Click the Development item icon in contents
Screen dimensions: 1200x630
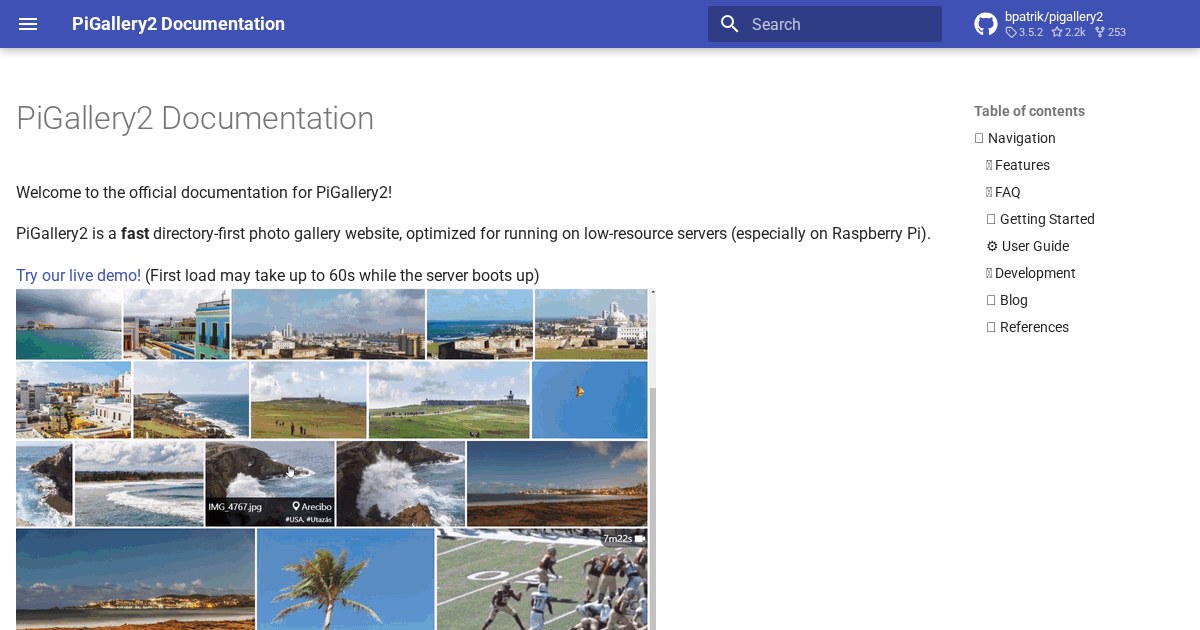point(989,273)
